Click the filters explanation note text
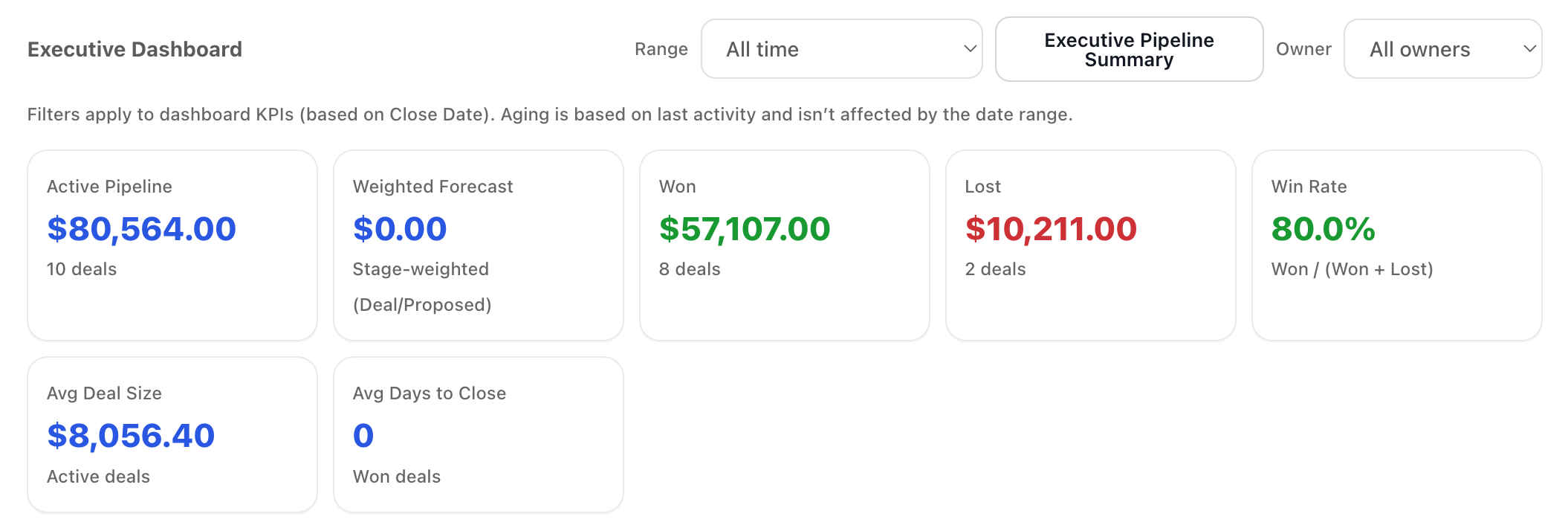The height and width of the screenshot is (528, 1568). point(550,115)
